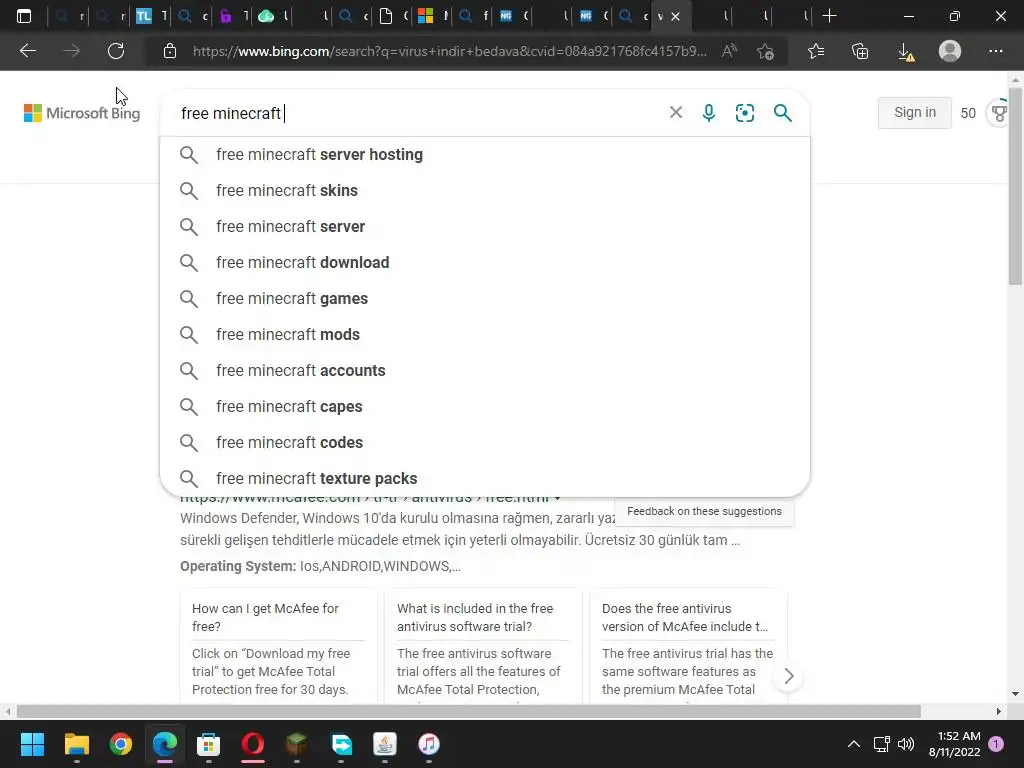Open Java app from taskbar
This screenshot has height=768, width=1024.
click(x=385, y=744)
